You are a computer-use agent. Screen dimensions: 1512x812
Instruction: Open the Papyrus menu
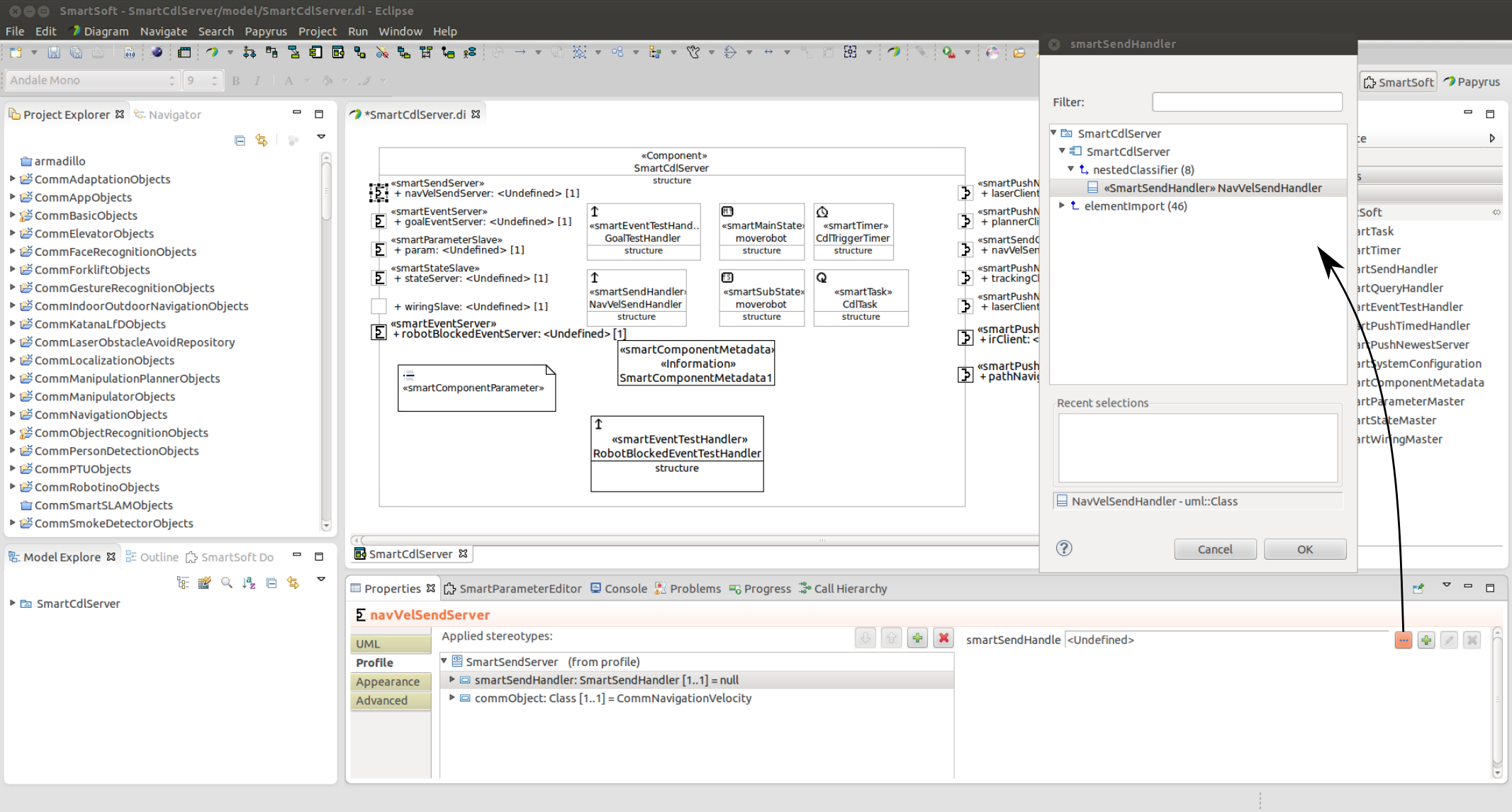[266, 31]
